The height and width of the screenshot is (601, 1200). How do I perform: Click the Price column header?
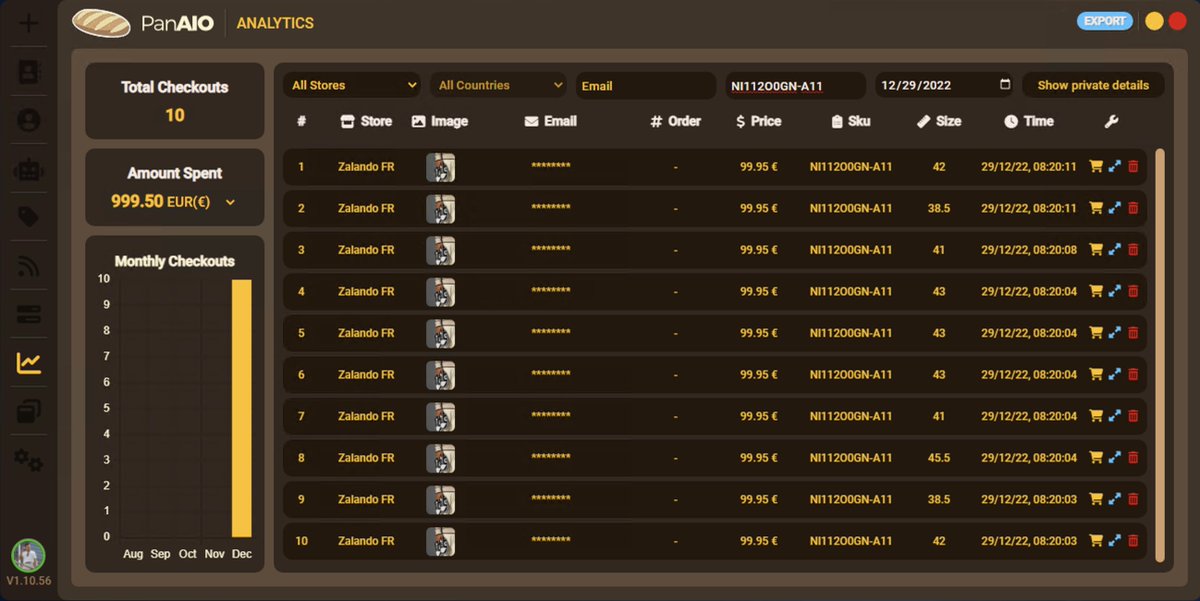(758, 121)
